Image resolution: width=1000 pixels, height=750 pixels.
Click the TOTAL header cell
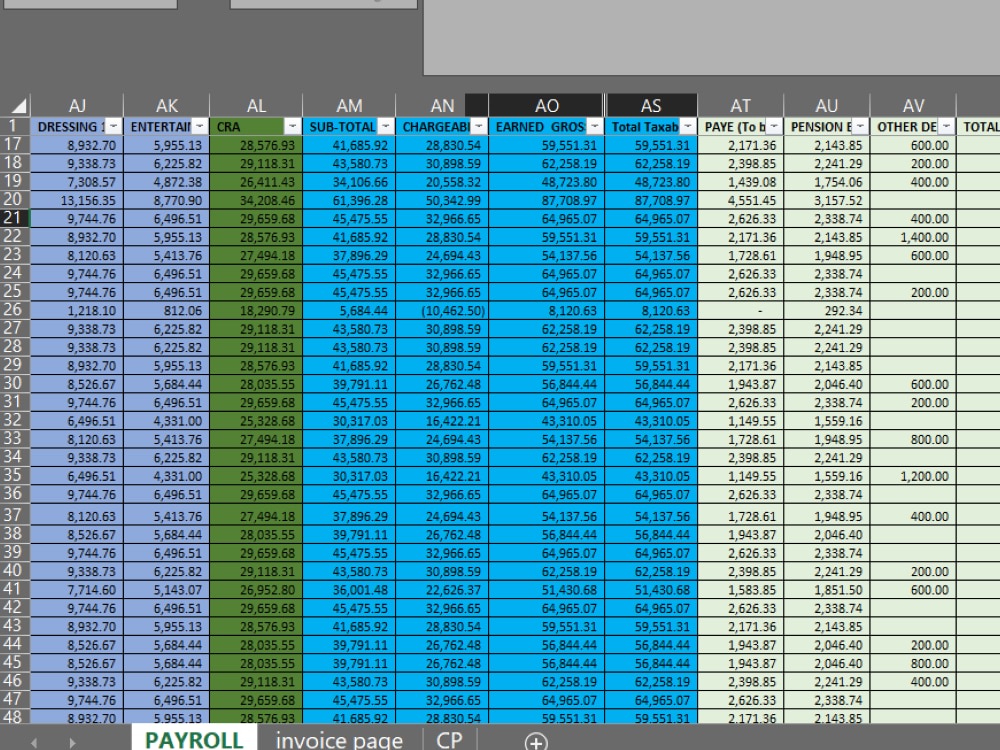[979, 126]
